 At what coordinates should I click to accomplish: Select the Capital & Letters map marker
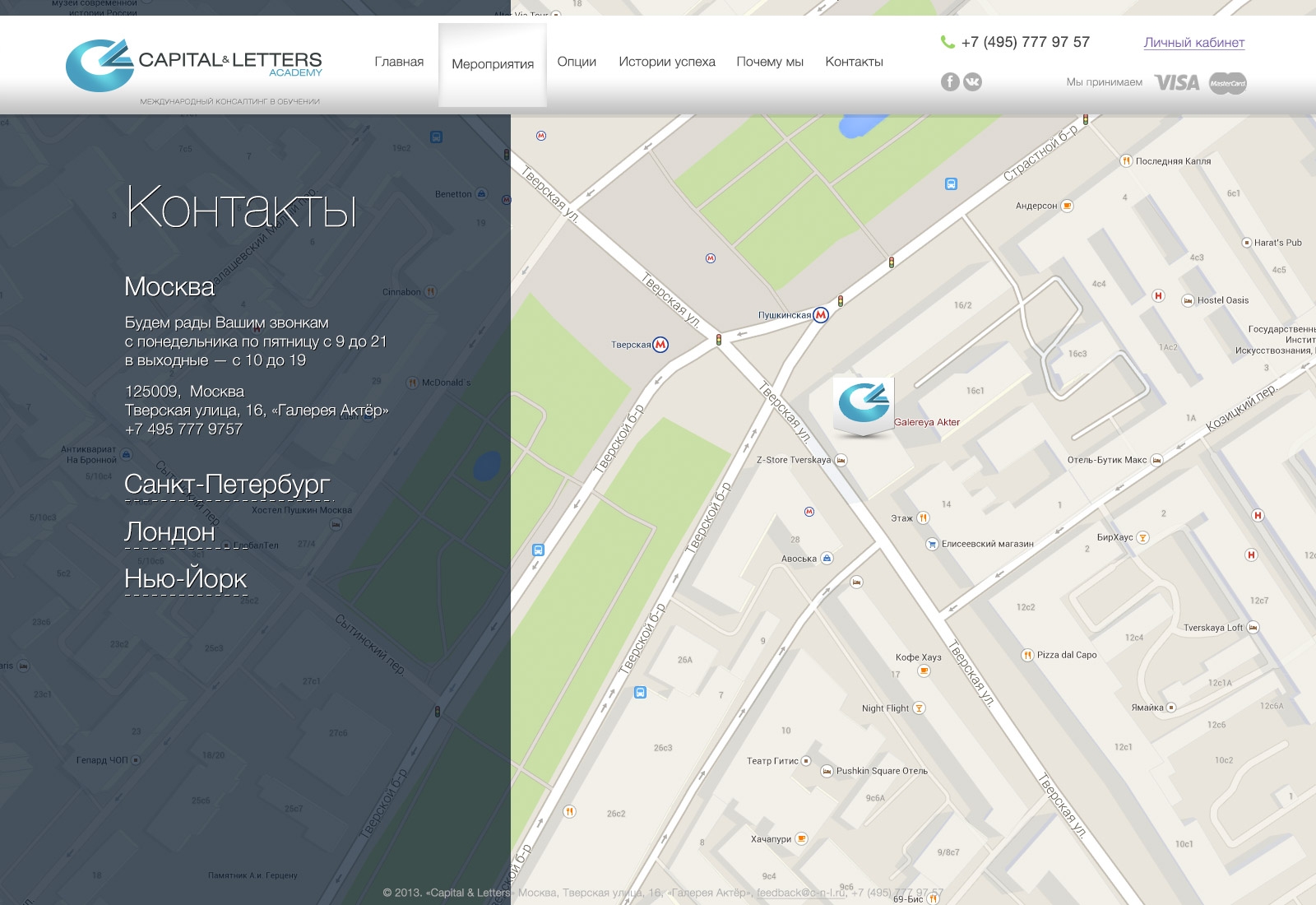click(863, 406)
